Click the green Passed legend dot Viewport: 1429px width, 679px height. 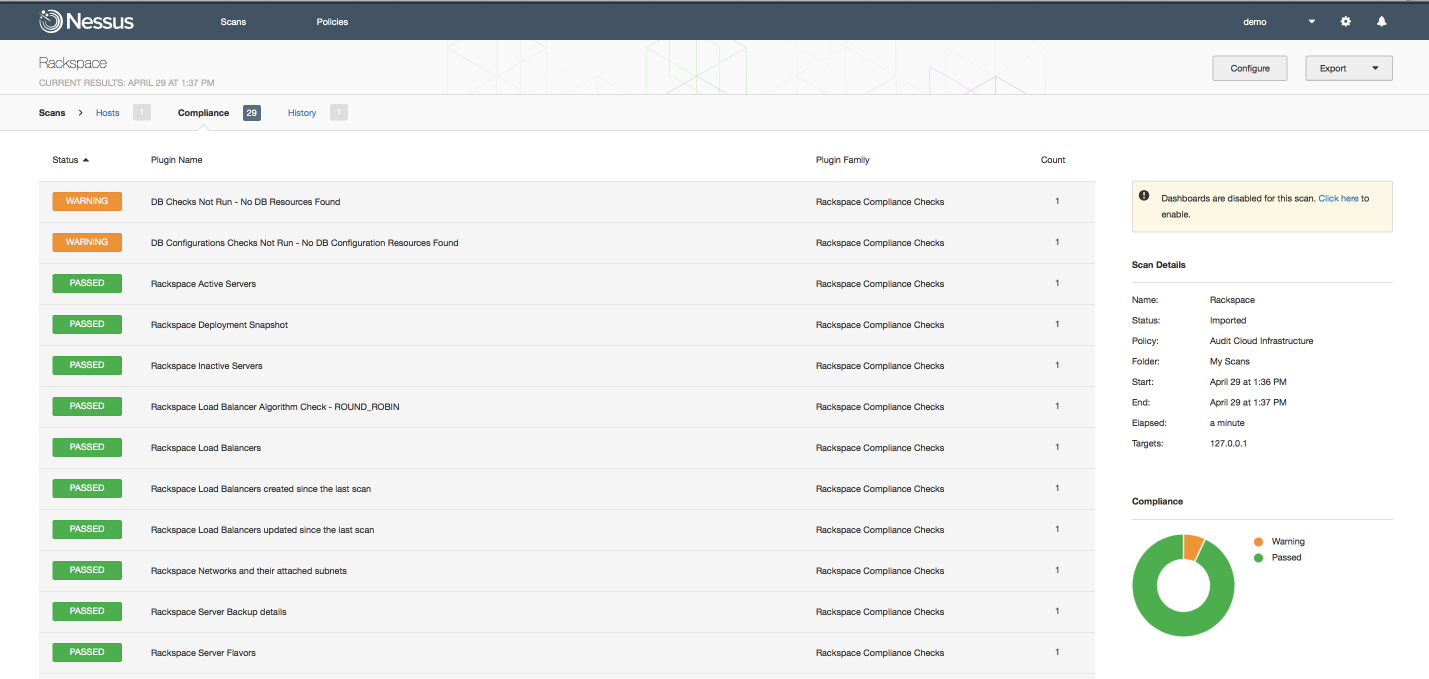(x=1258, y=558)
